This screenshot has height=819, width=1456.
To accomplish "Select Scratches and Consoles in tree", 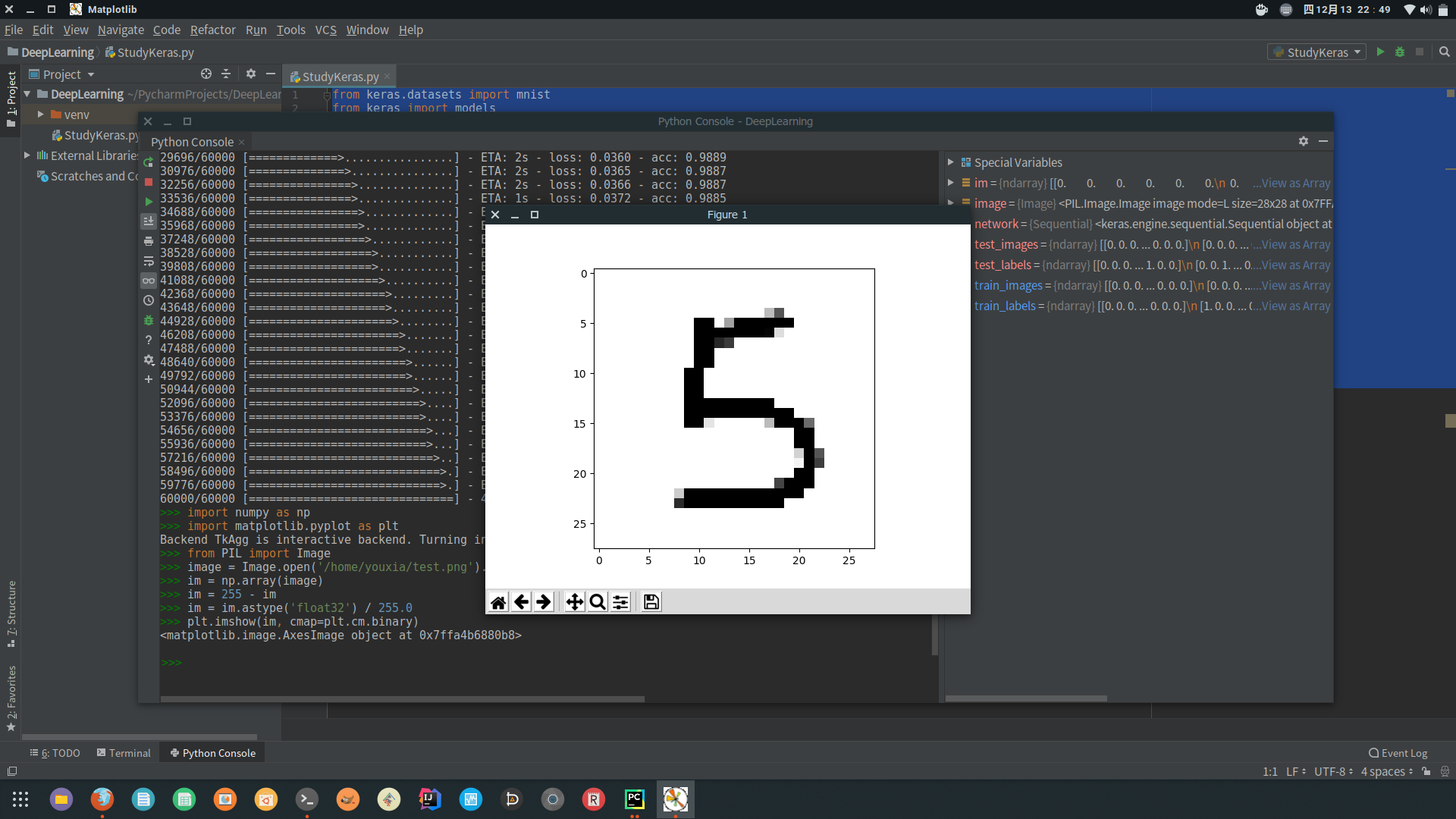I will (88, 176).
